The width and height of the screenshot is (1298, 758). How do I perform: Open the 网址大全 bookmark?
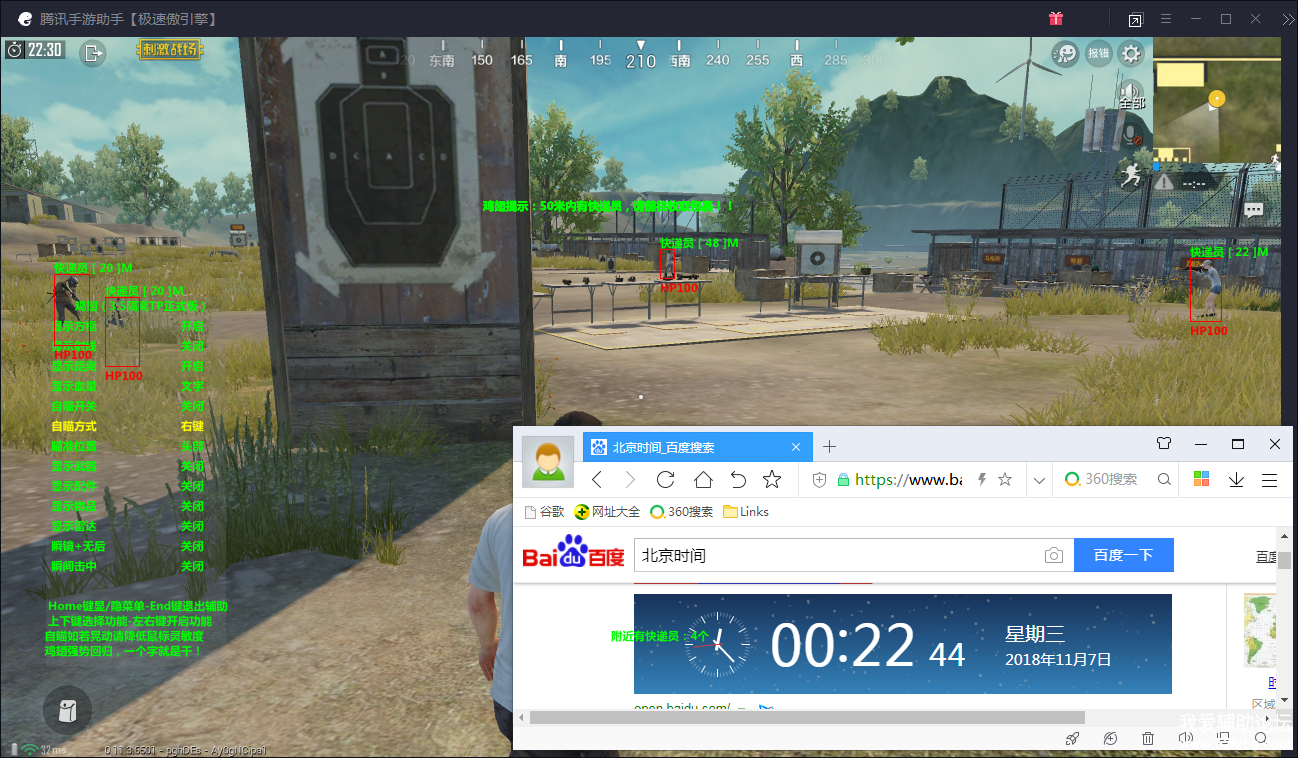pos(607,511)
